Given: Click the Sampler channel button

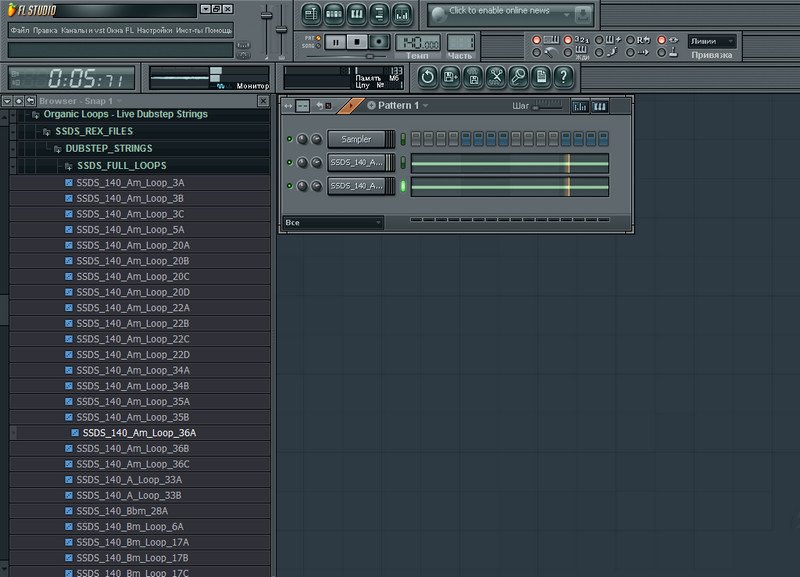Looking at the screenshot, I should [x=355, y=139].
